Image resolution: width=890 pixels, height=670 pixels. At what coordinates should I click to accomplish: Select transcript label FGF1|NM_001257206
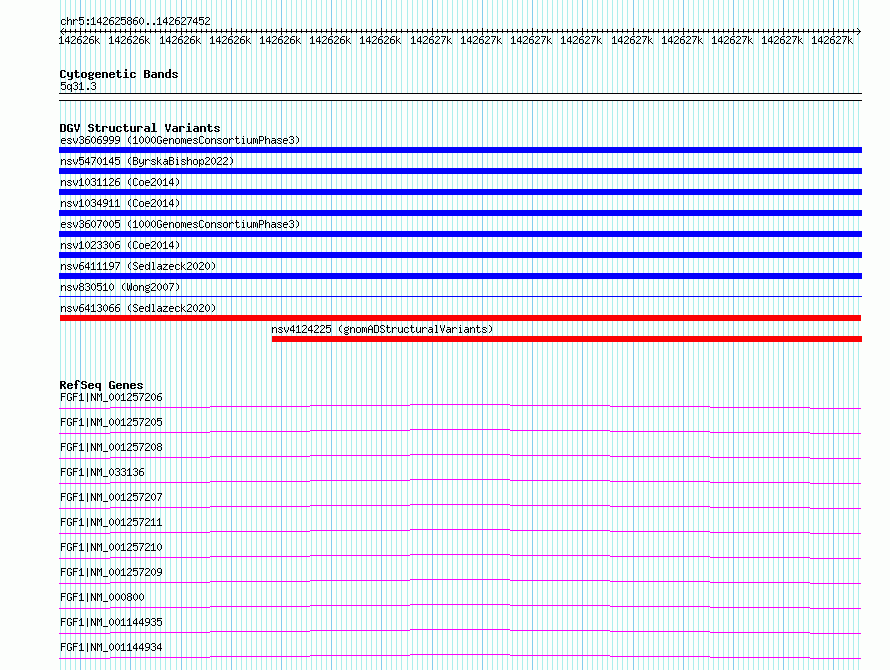pyautogui.click(x=111, y=397)
